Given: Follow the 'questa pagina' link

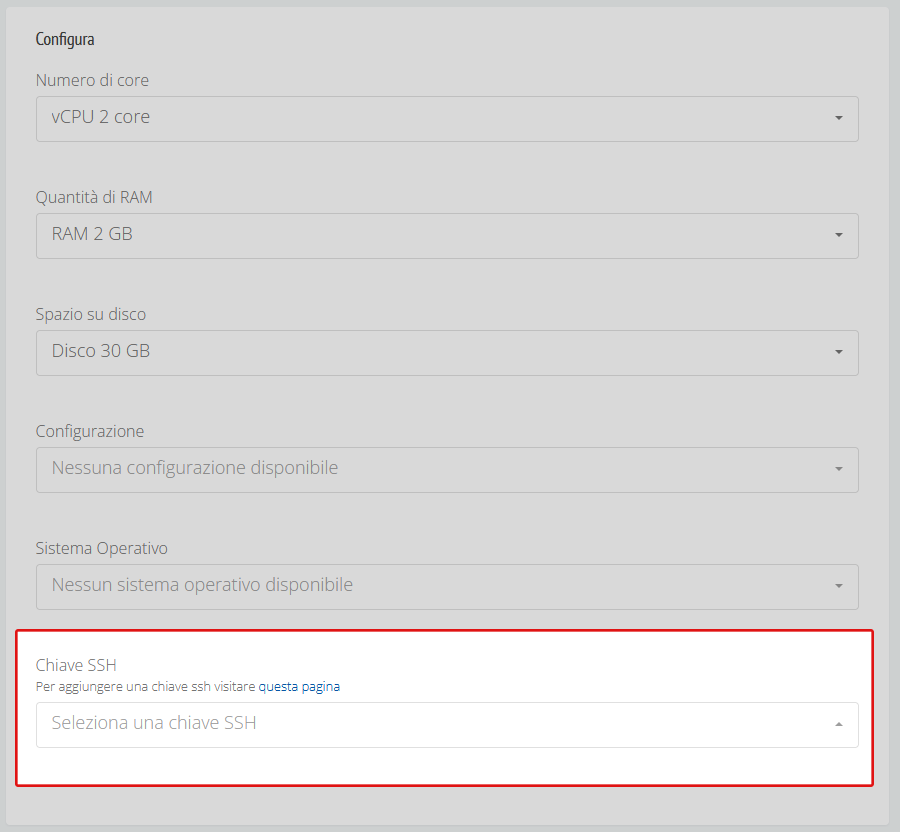Looking at the screenshot, I should click(299, 686).
